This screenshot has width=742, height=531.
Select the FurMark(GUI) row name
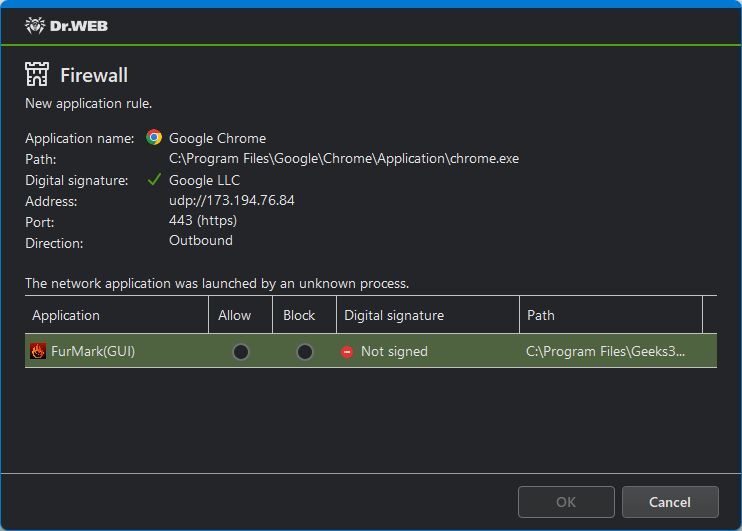point(93,352)
